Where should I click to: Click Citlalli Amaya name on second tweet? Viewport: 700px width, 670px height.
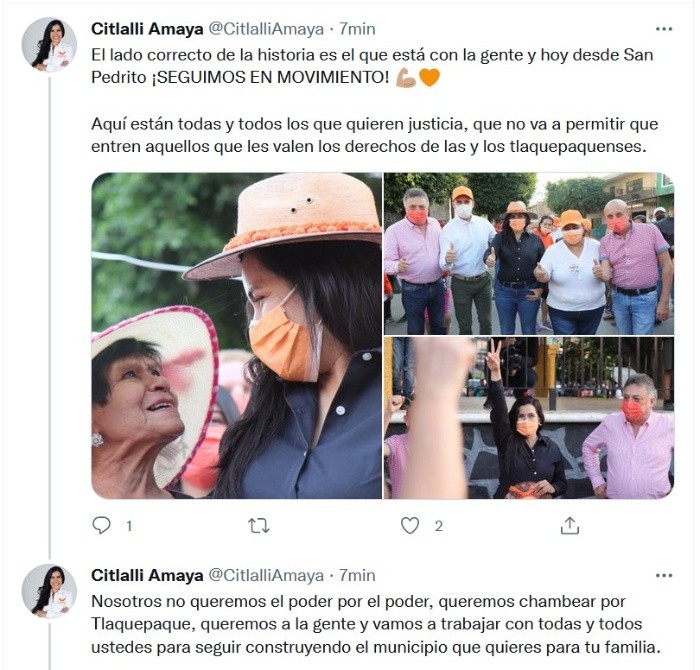tap(147, 575)
